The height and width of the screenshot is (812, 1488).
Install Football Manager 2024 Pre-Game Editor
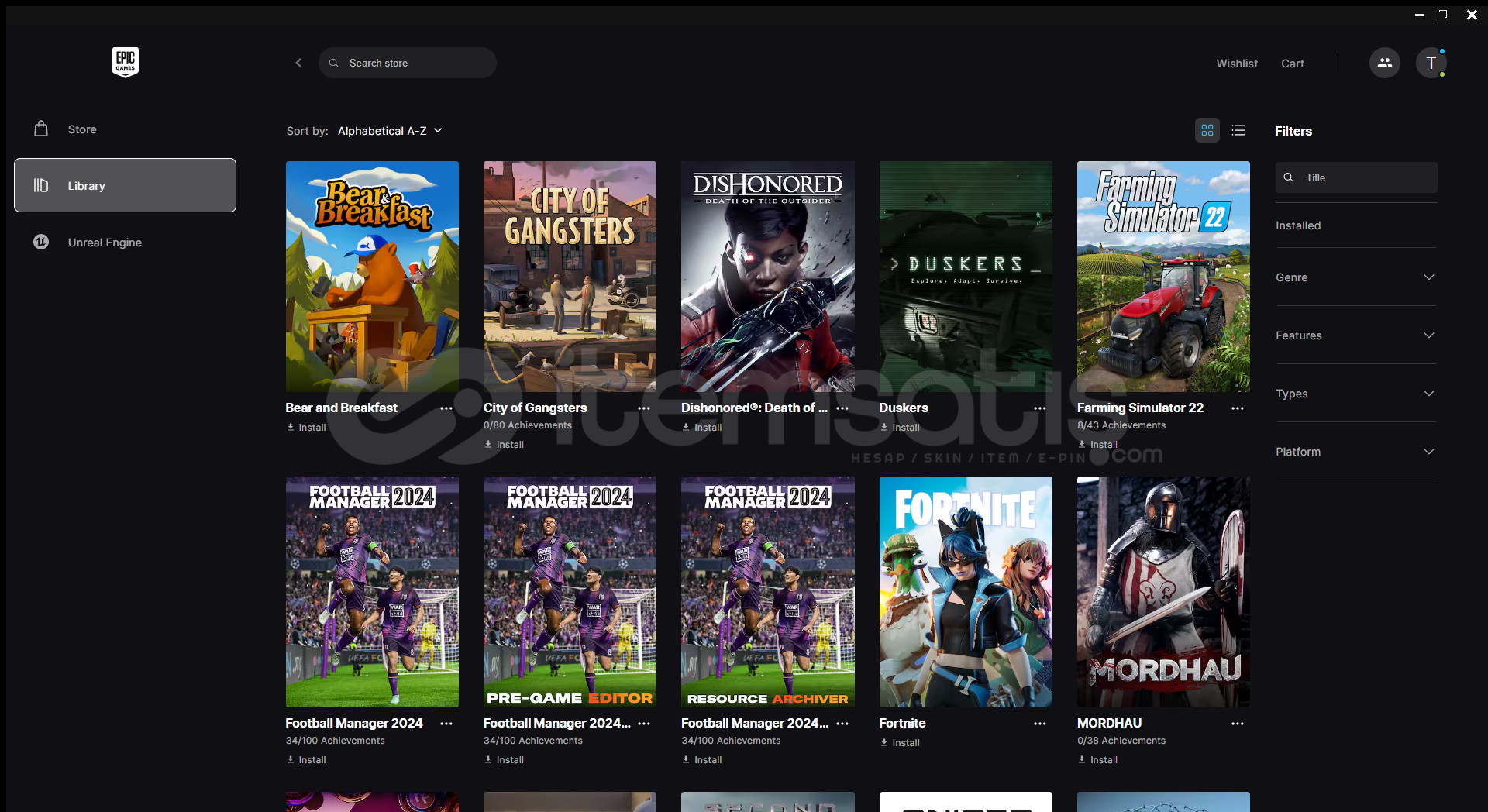coord(504,760)
